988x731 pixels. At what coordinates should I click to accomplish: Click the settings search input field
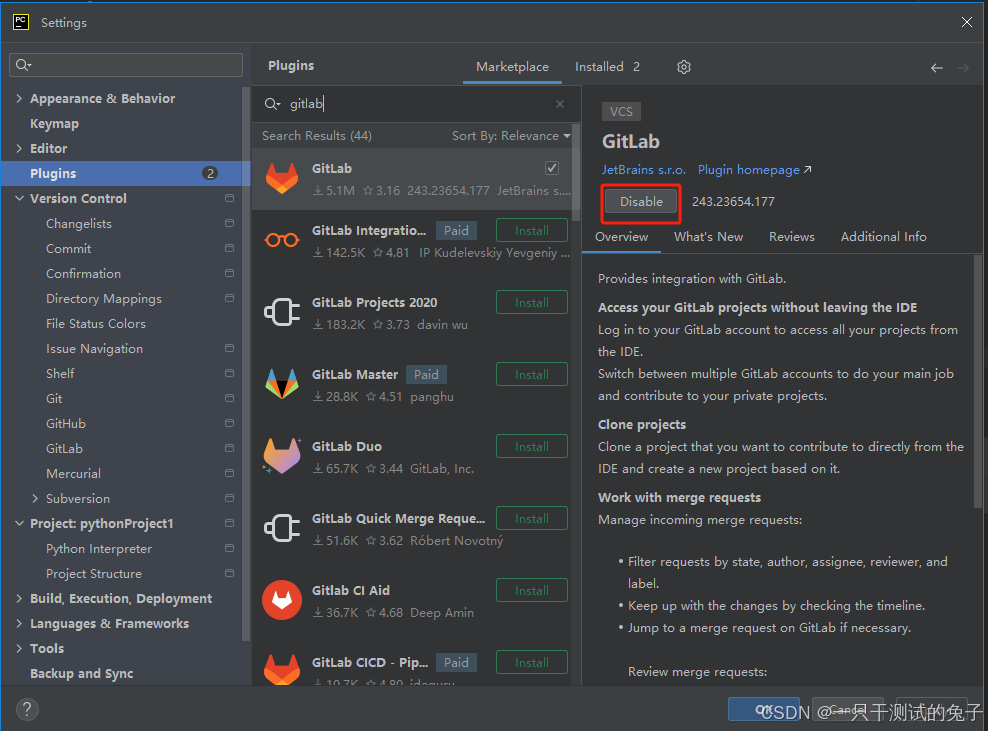pyautogui.click(x=126, y=65)
